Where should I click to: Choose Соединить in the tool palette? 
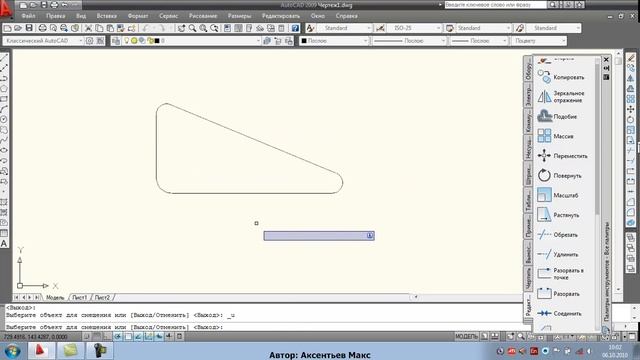[560, 313]
